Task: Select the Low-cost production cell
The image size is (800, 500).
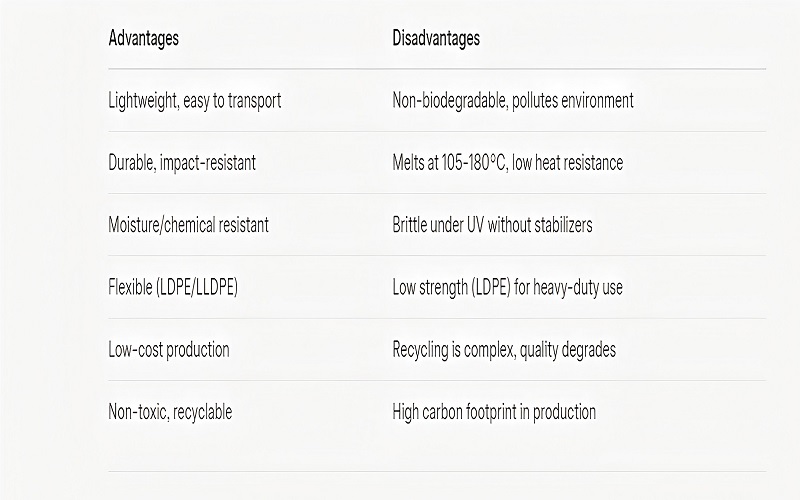Action: (x=169, y=350)
